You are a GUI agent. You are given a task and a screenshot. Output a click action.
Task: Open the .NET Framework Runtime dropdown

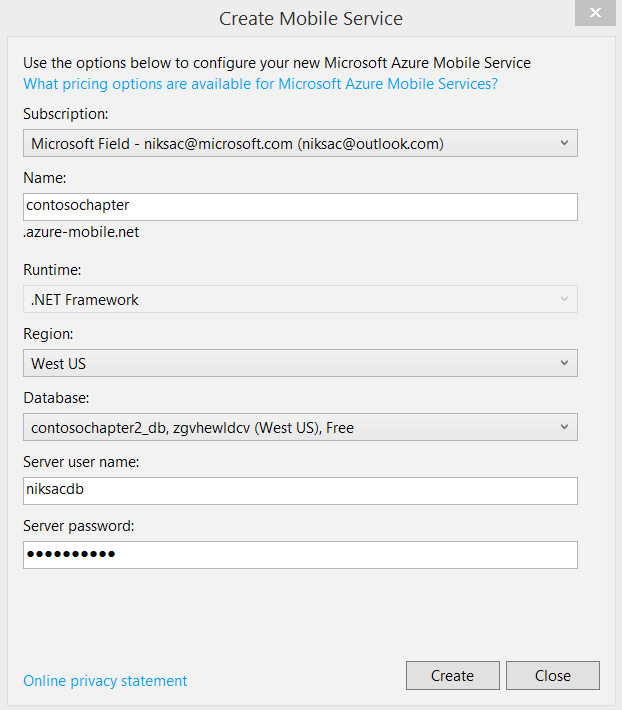300,299
